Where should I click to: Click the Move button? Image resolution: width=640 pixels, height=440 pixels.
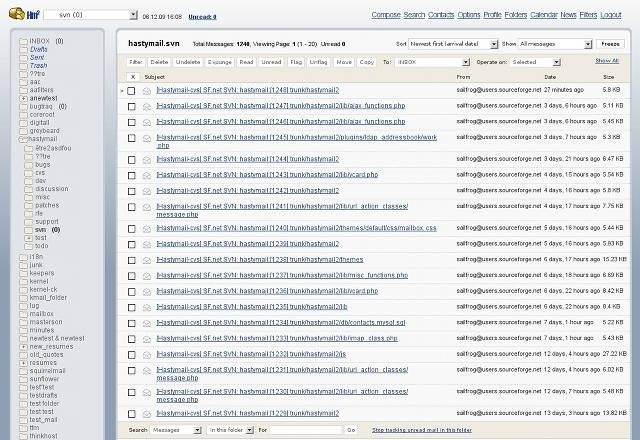pos(344,62)
